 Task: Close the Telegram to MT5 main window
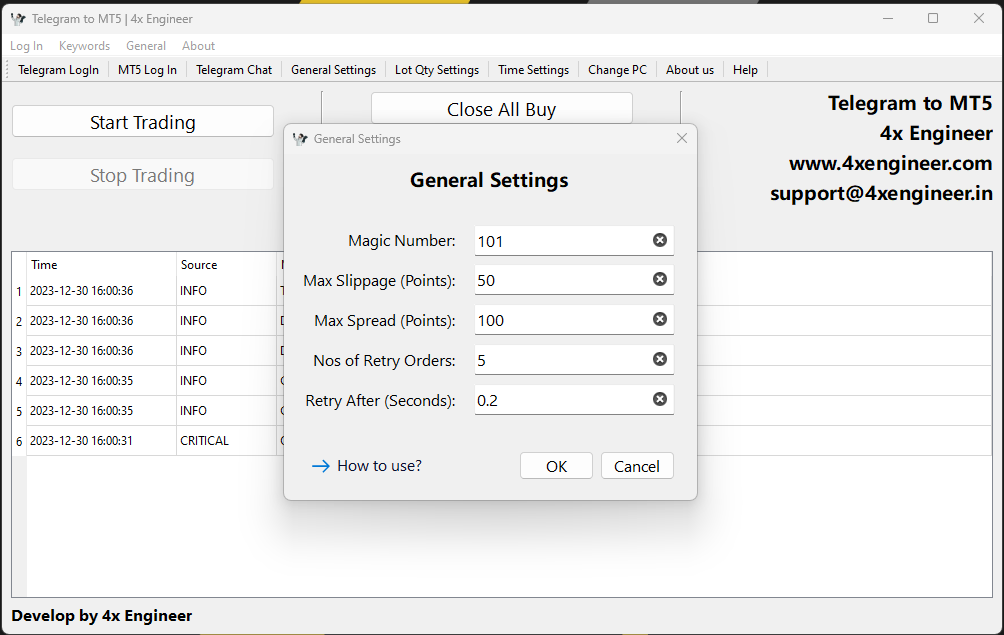click(x=979, y=19)
